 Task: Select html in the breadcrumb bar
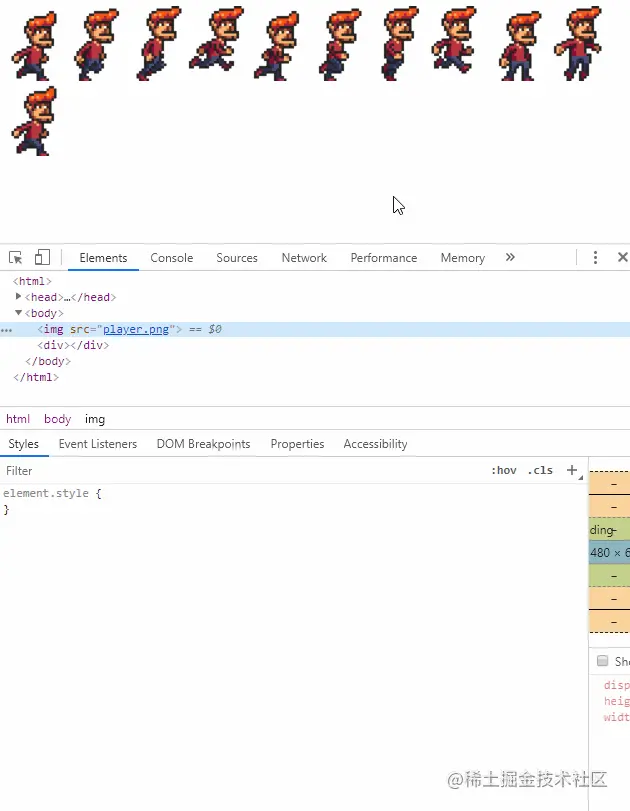[x=18, y=419]
